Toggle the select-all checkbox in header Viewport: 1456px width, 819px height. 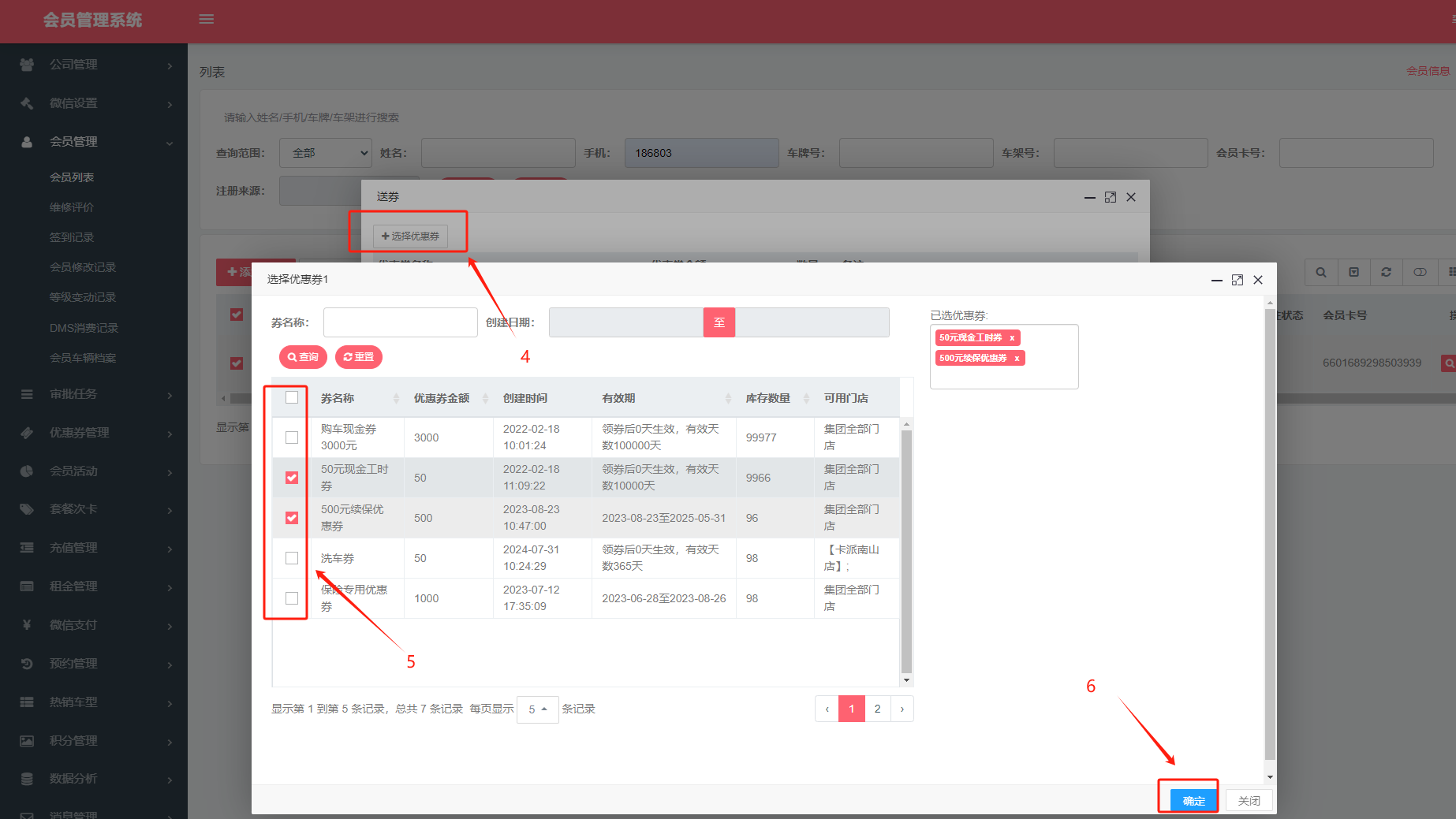click(x=292, y=397)
